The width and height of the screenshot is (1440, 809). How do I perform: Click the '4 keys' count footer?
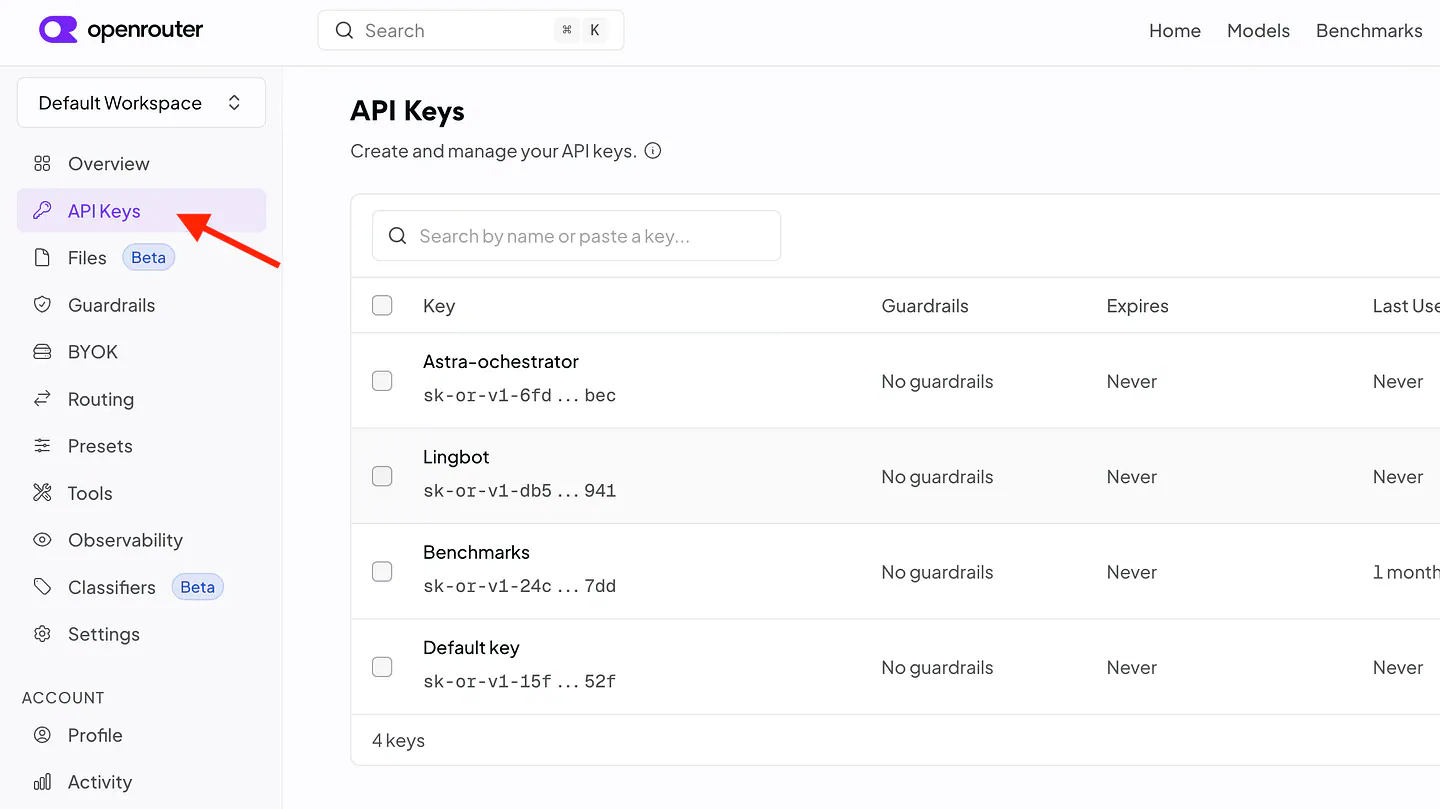point(398,741)
